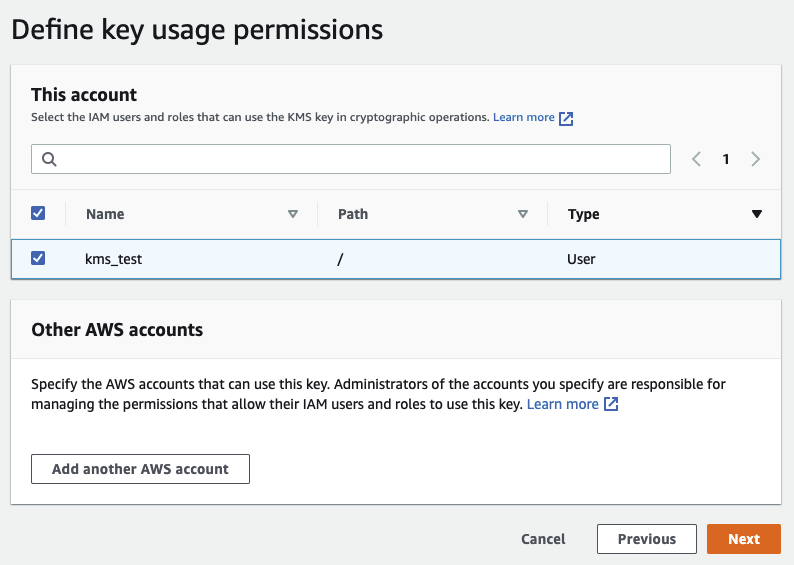Click the Name column header label
Screen dimensions: 794x565
tap(105, 214)
